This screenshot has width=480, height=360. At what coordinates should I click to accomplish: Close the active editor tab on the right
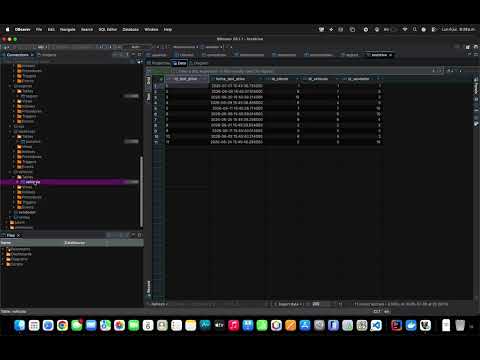[390, 55]
